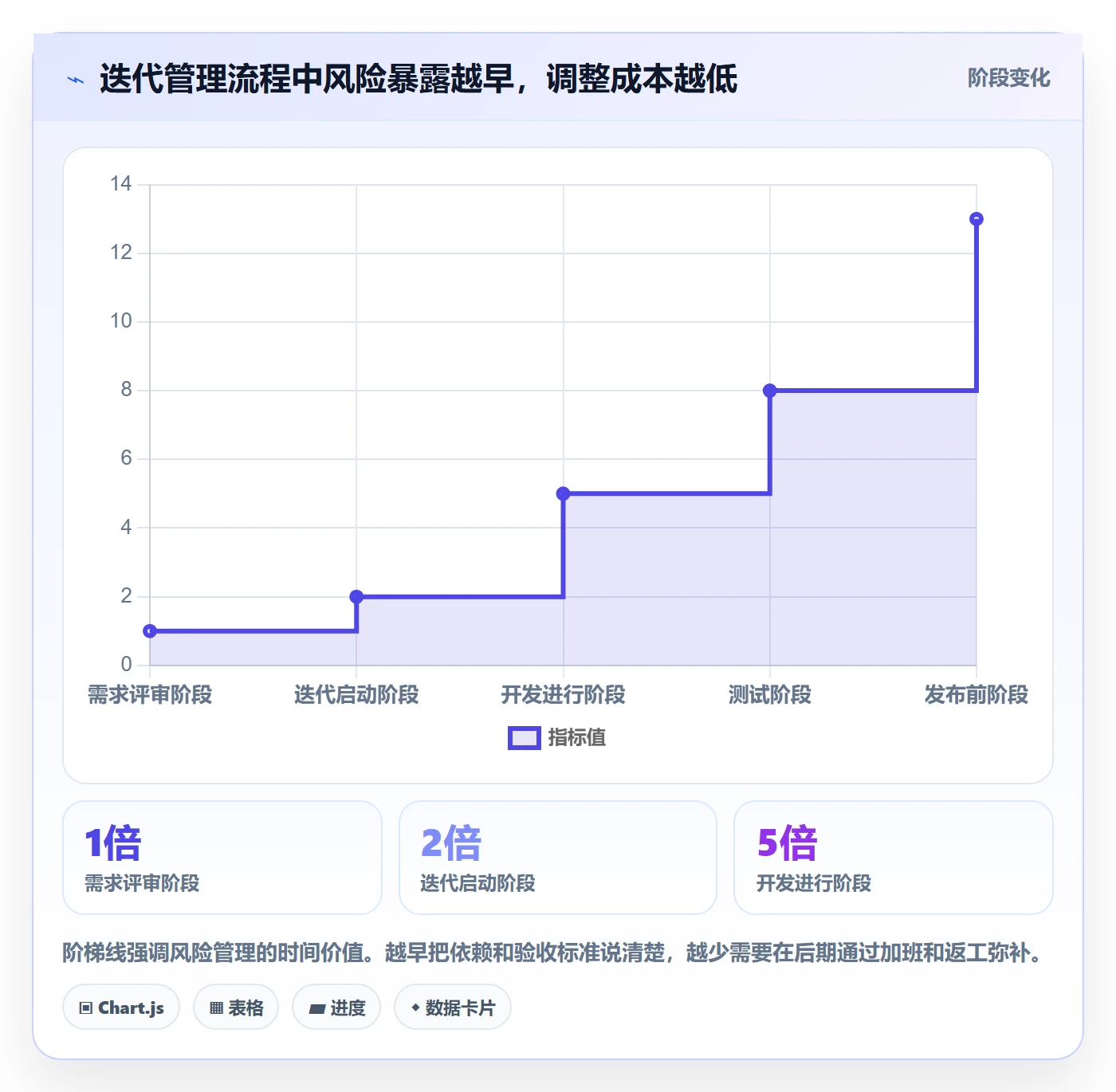Click the y-axis value 14
Screen dimensions: 1116x1092
click(x=121, y=184)
